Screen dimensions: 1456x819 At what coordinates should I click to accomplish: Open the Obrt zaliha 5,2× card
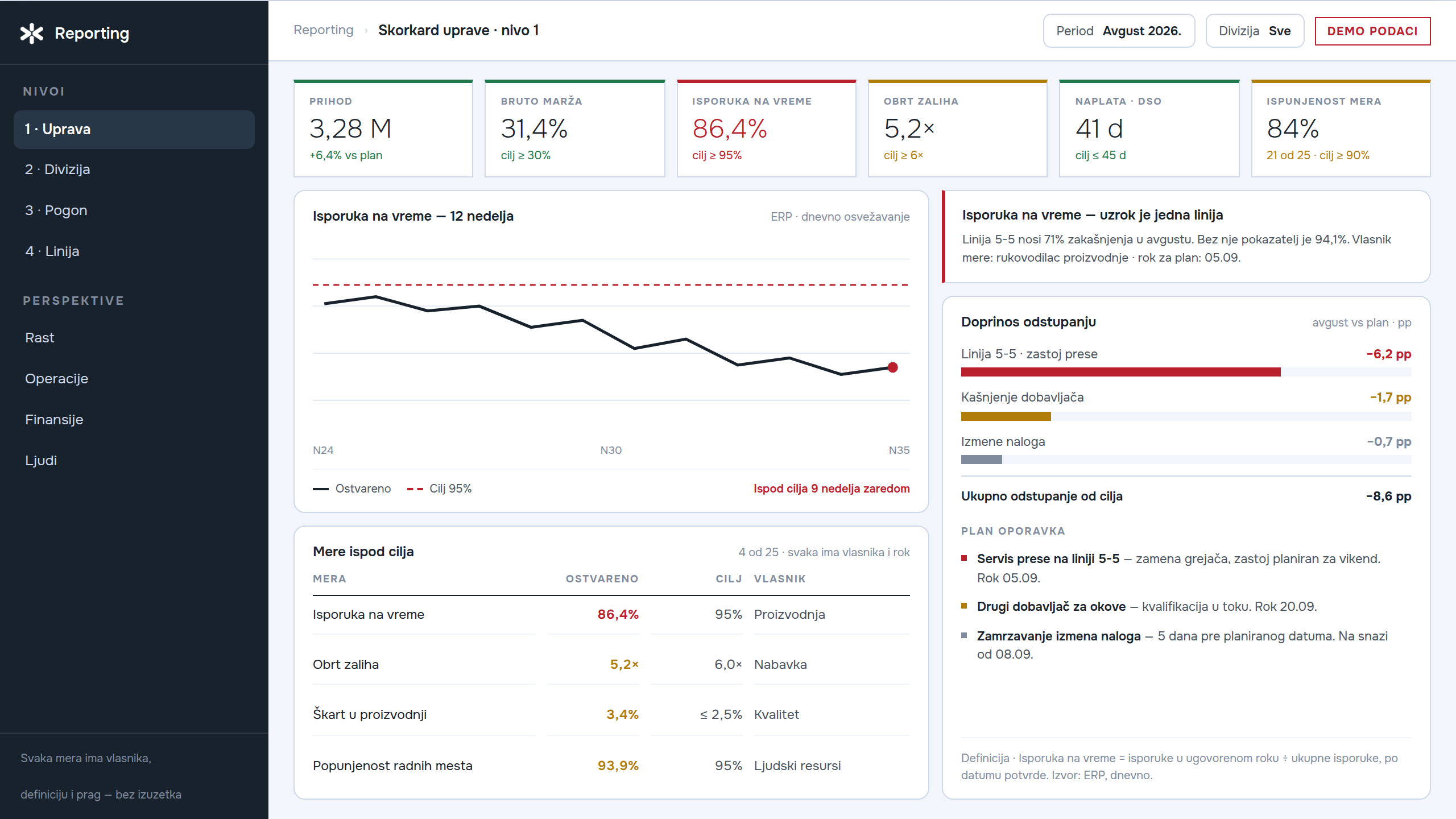957,129
